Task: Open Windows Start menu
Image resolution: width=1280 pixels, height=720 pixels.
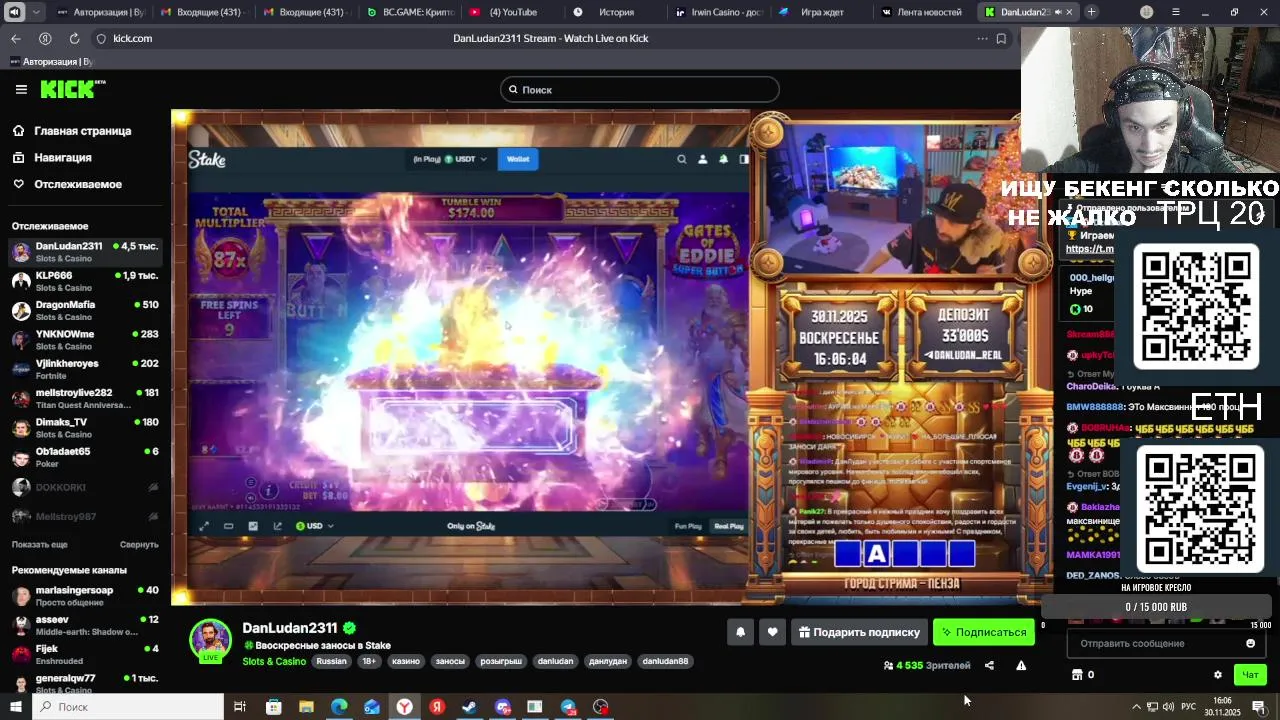Action: pyautogui.click(x=16, y=707)
